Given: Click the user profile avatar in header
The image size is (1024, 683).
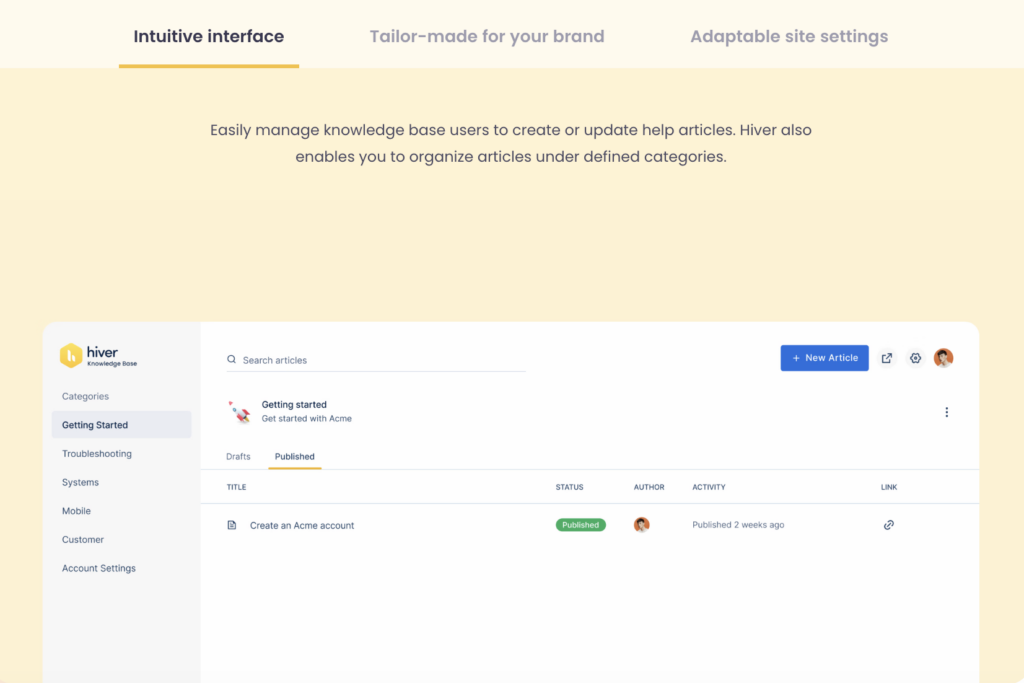Looking at the screenshot, I should click(943, 358).
